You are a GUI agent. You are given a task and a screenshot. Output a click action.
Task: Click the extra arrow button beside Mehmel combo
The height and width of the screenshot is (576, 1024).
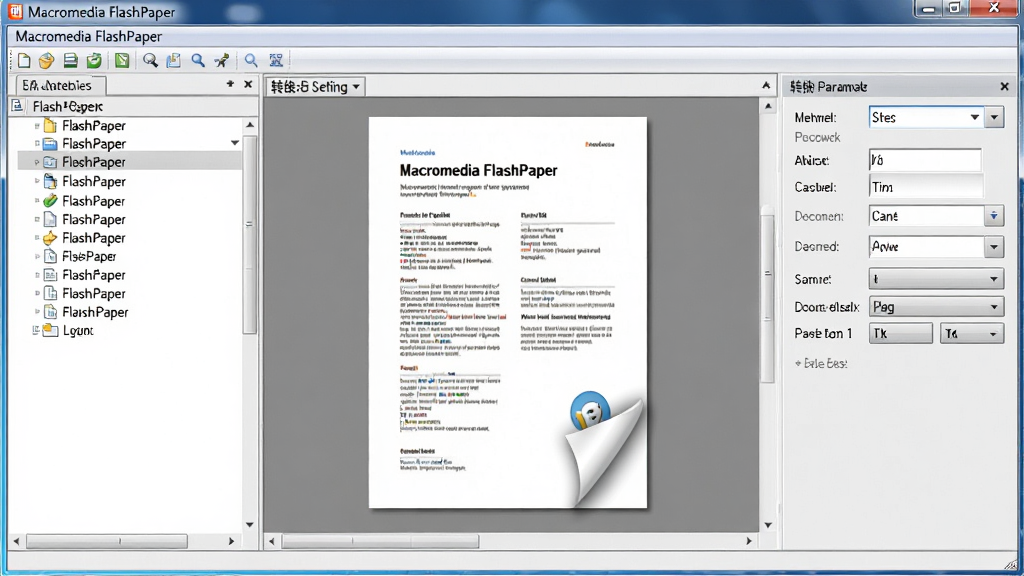click(994, 118)
